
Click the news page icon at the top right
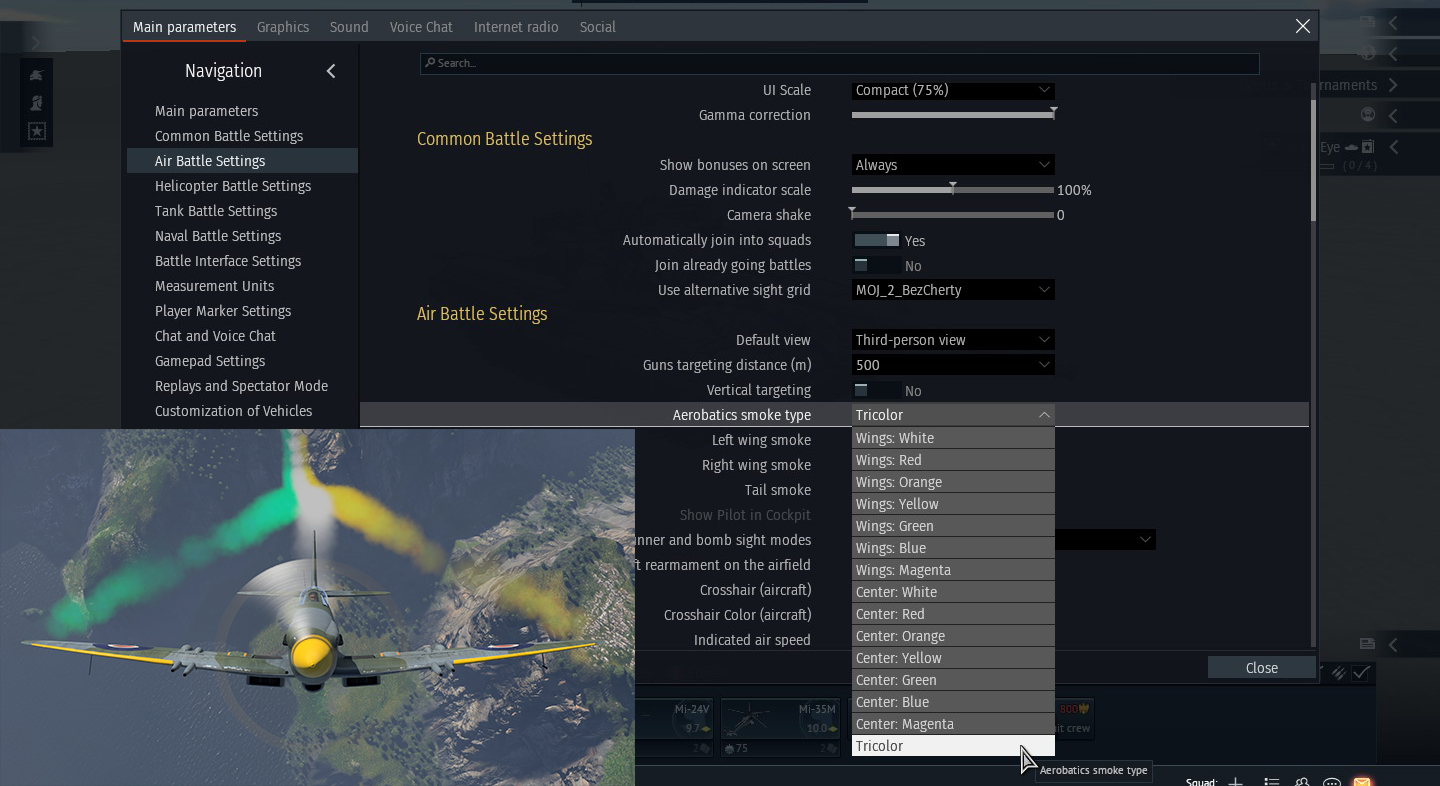pyautogui.click(x=1367, y=22)
